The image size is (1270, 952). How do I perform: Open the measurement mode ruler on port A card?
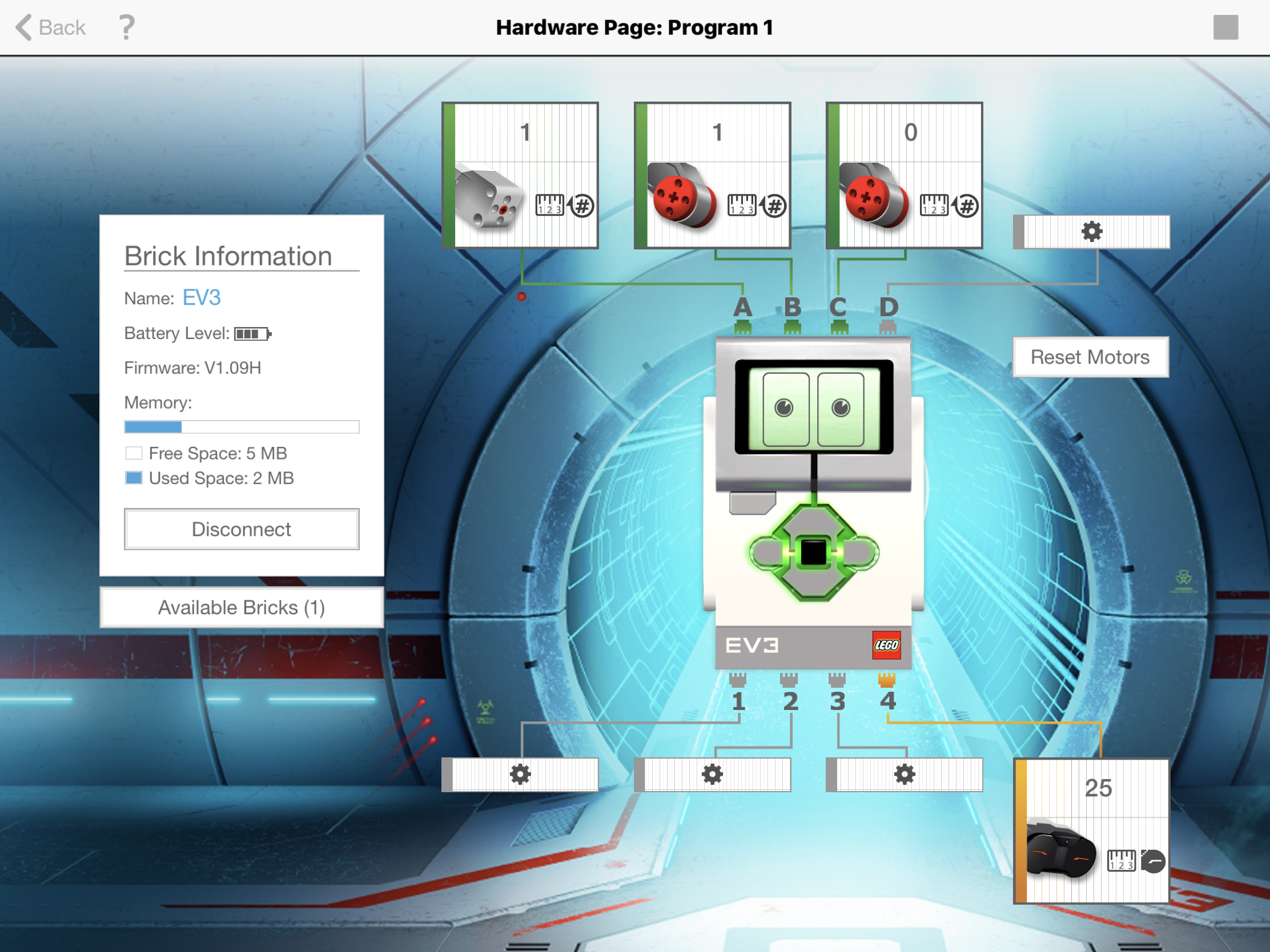point(549,205)
